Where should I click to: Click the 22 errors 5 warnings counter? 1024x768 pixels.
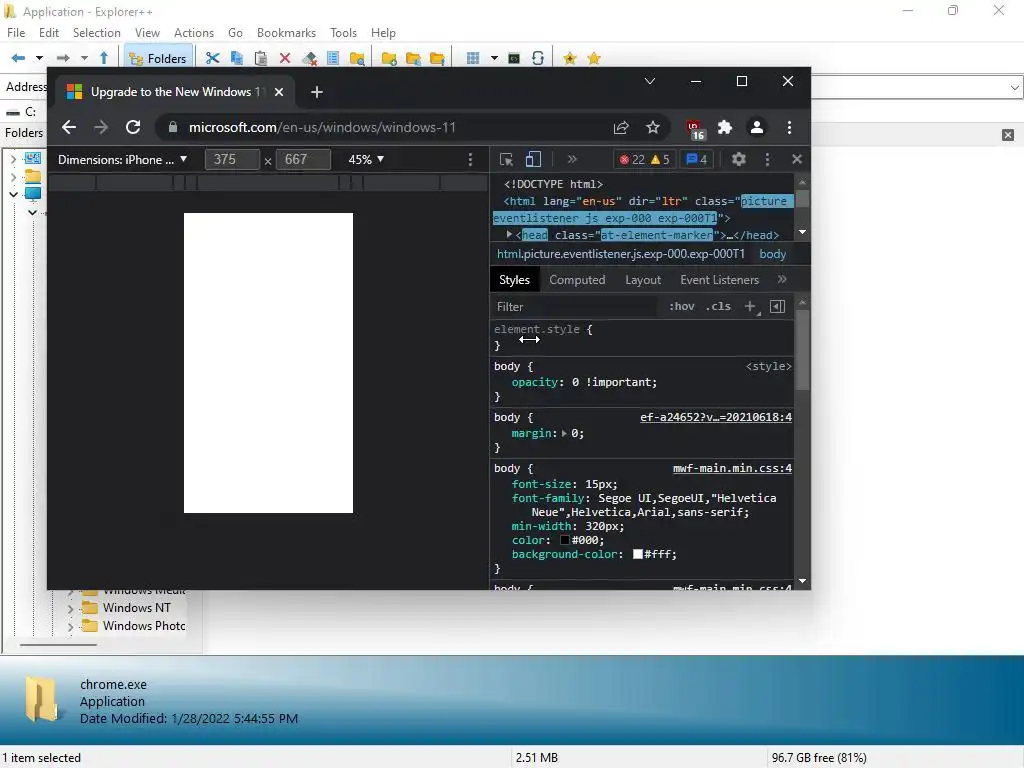pyautogui.click(x=644, y=159)
